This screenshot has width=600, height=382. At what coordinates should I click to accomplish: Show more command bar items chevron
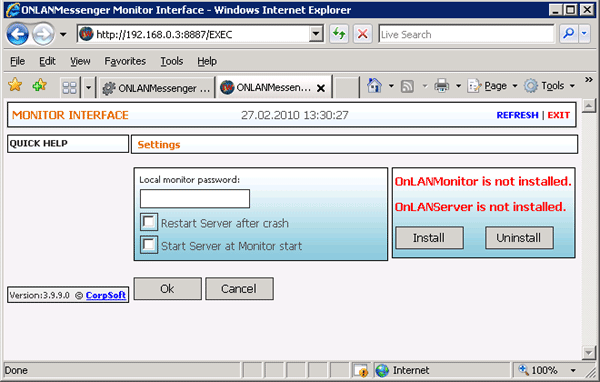(589, 80)
